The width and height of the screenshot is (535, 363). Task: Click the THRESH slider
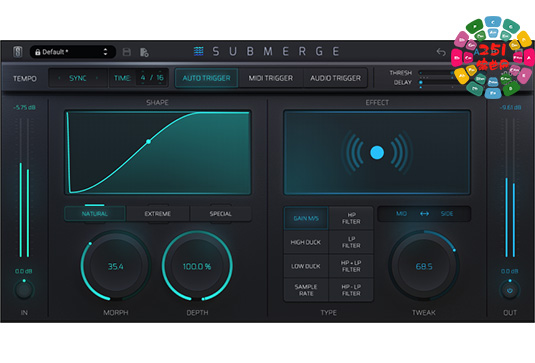pyautogui.click(x=437, y=73)
